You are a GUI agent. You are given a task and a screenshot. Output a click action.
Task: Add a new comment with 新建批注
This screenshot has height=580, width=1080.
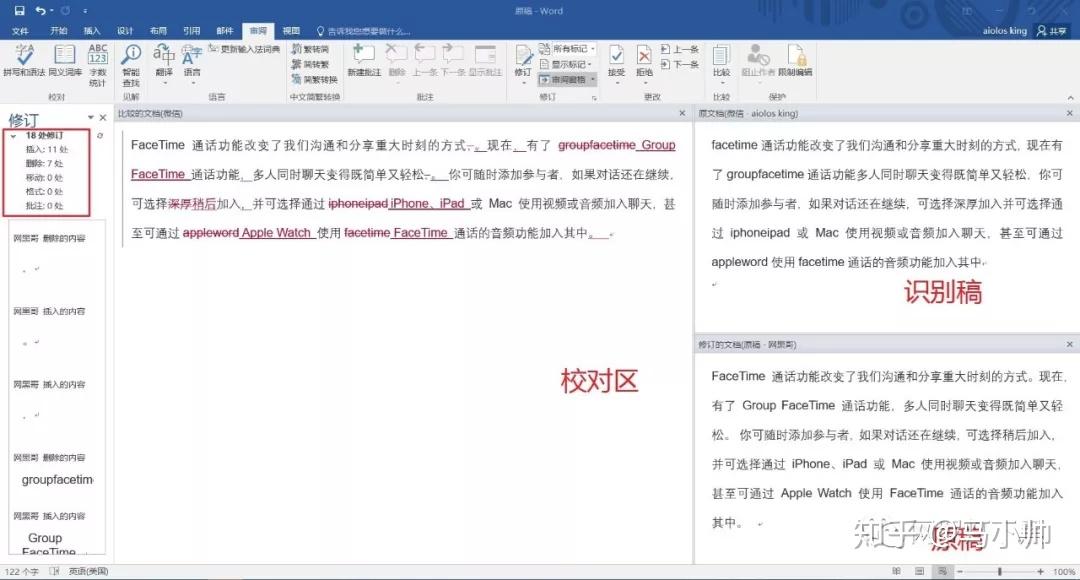click(364, 60)
